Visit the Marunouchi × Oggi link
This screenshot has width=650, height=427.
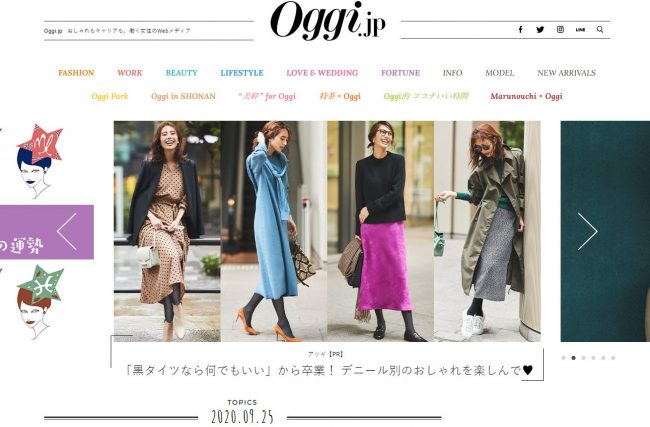point(526,96)
